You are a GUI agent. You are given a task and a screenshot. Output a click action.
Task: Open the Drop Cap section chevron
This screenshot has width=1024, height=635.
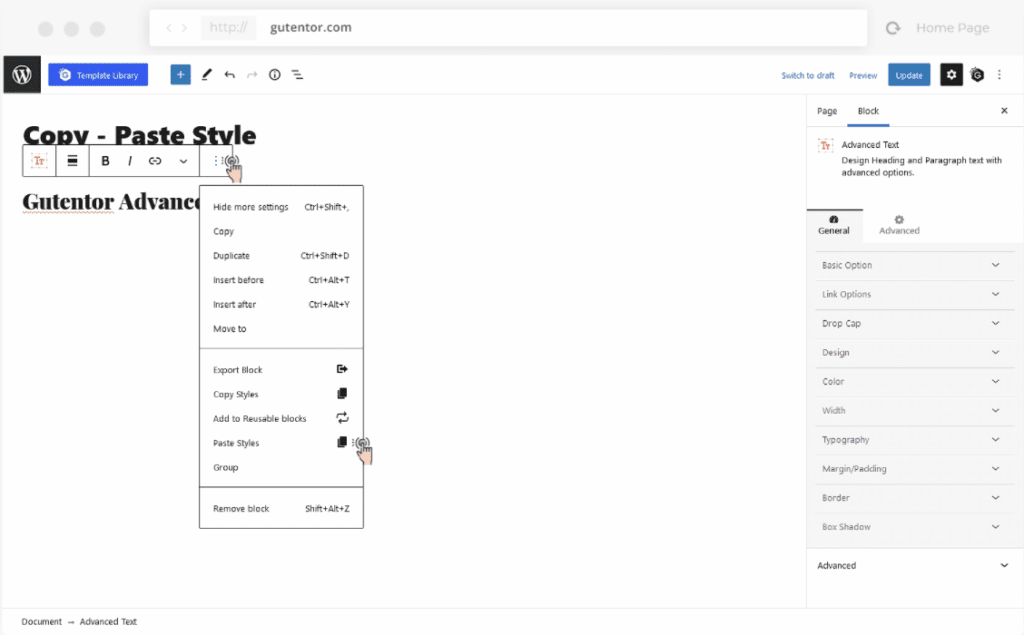click(x=913, y=323)
